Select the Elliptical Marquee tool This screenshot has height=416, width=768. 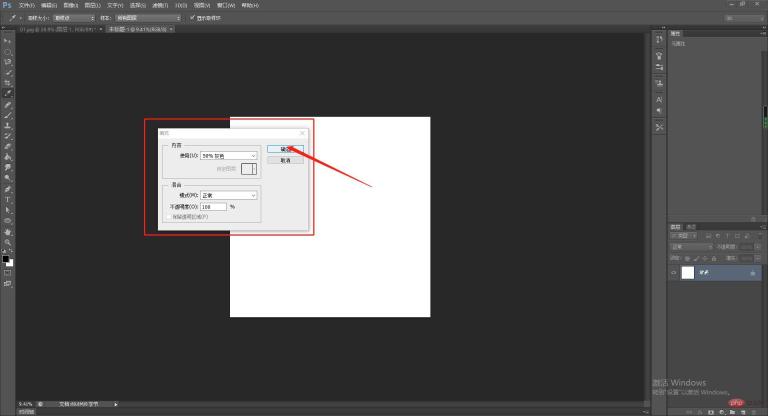point(7,51)
